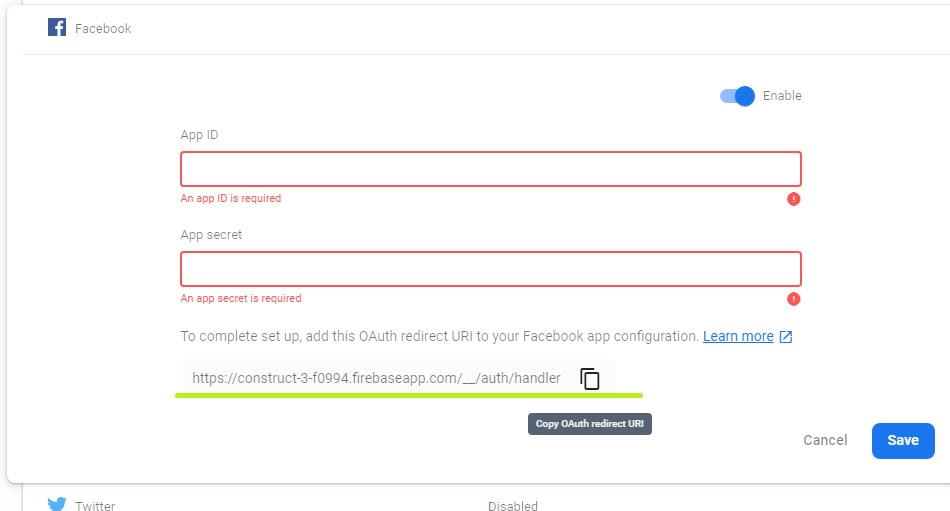This screenshot has width=950, height=511.
Task: Click the Copy OAuth redirect URI tooltip
Action: 590,424
